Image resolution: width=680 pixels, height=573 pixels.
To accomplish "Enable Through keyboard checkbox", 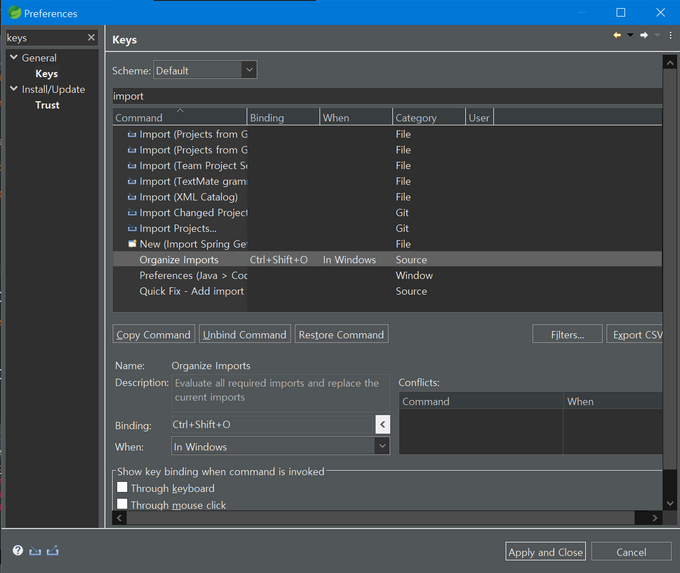I will pyautogui.click(x=122, y=487).
